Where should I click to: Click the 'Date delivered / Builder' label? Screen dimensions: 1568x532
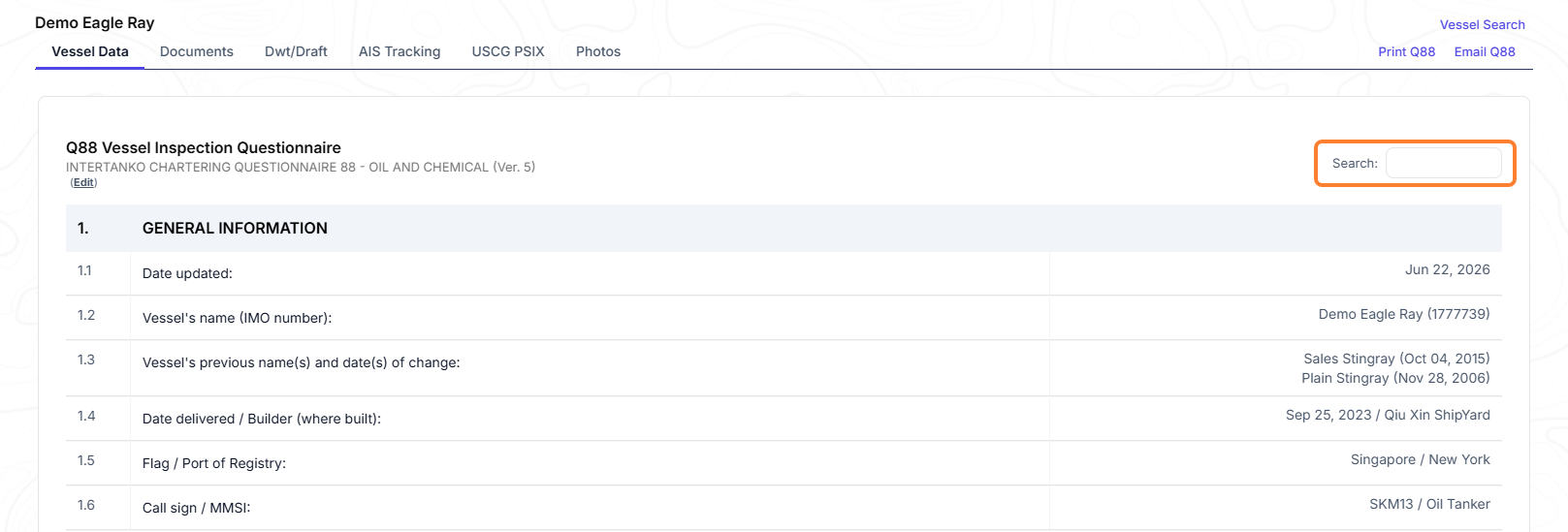point(262,419)
